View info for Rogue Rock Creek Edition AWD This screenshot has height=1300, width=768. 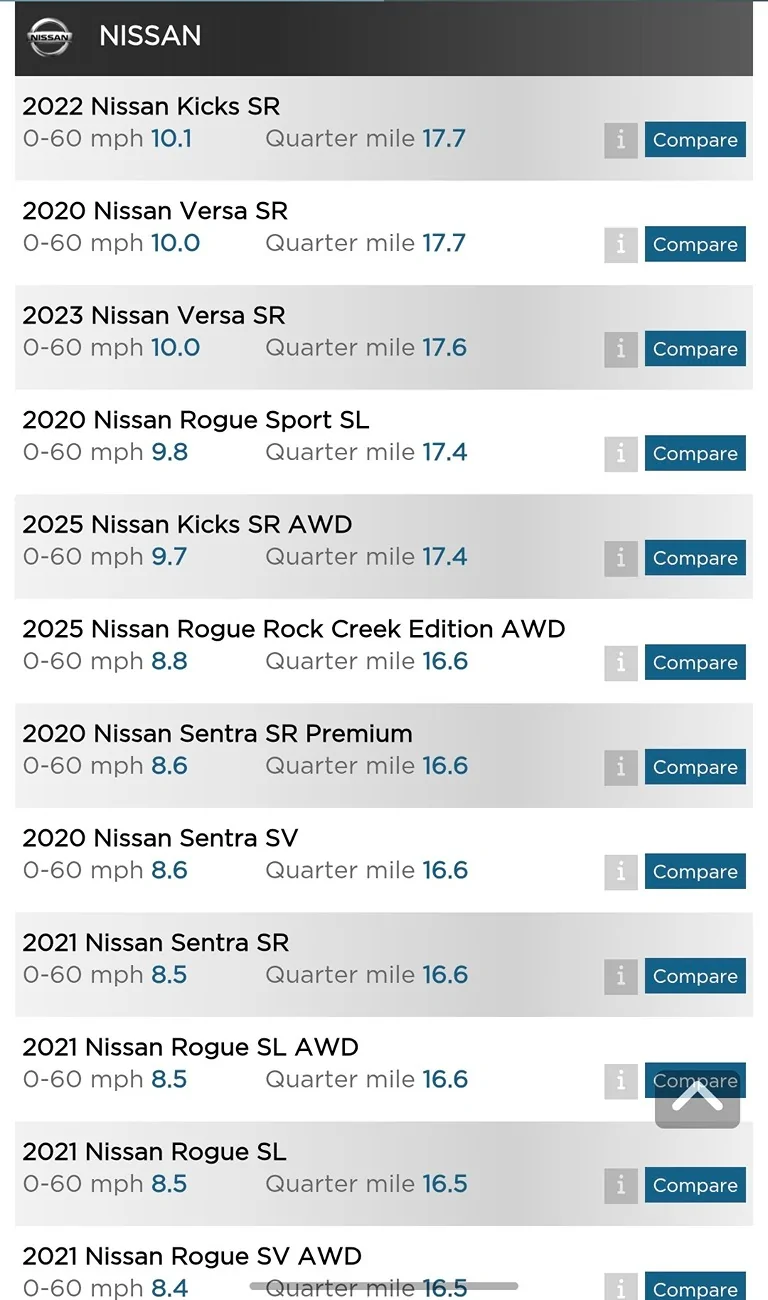coord(620,663)
